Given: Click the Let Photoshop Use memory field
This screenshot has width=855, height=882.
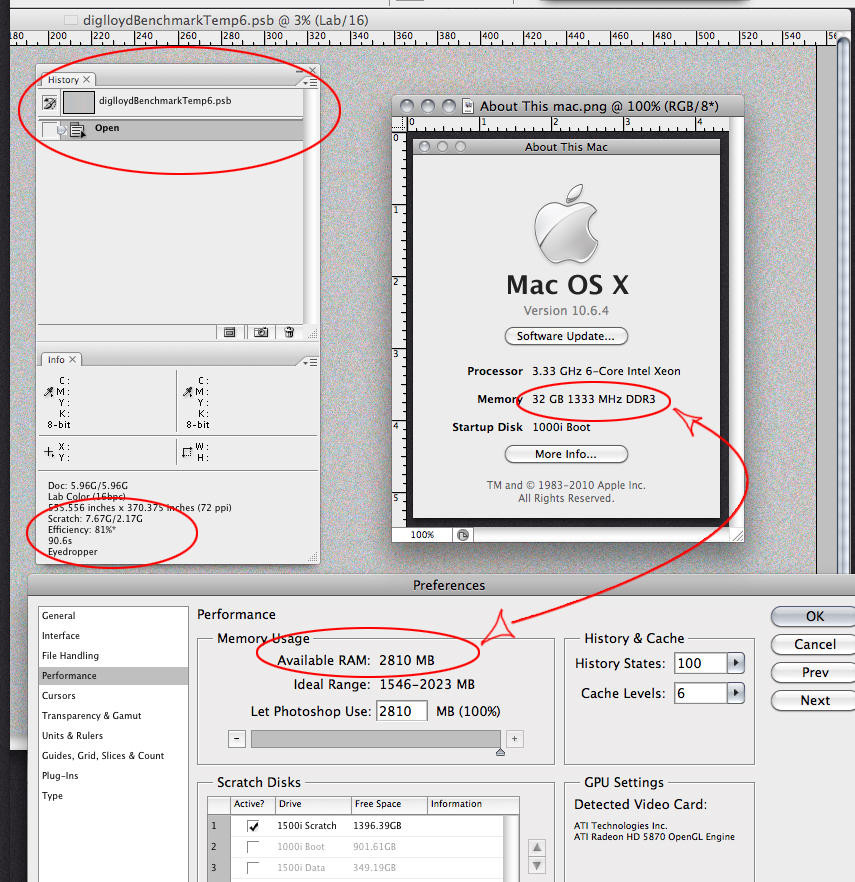Looking at the screenshot, I should (402, 712).
